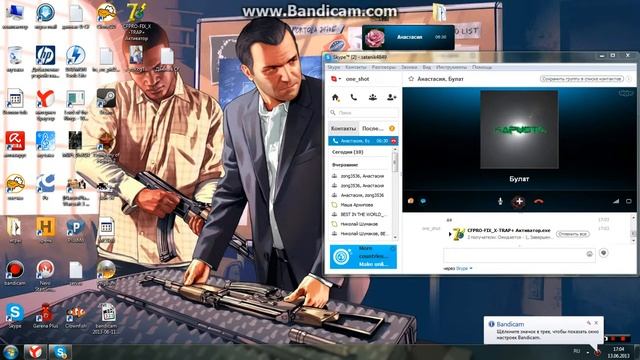Select the active Анастасия call row in list
The height and width of the screenshot is (360, 640).
(363, 141)
